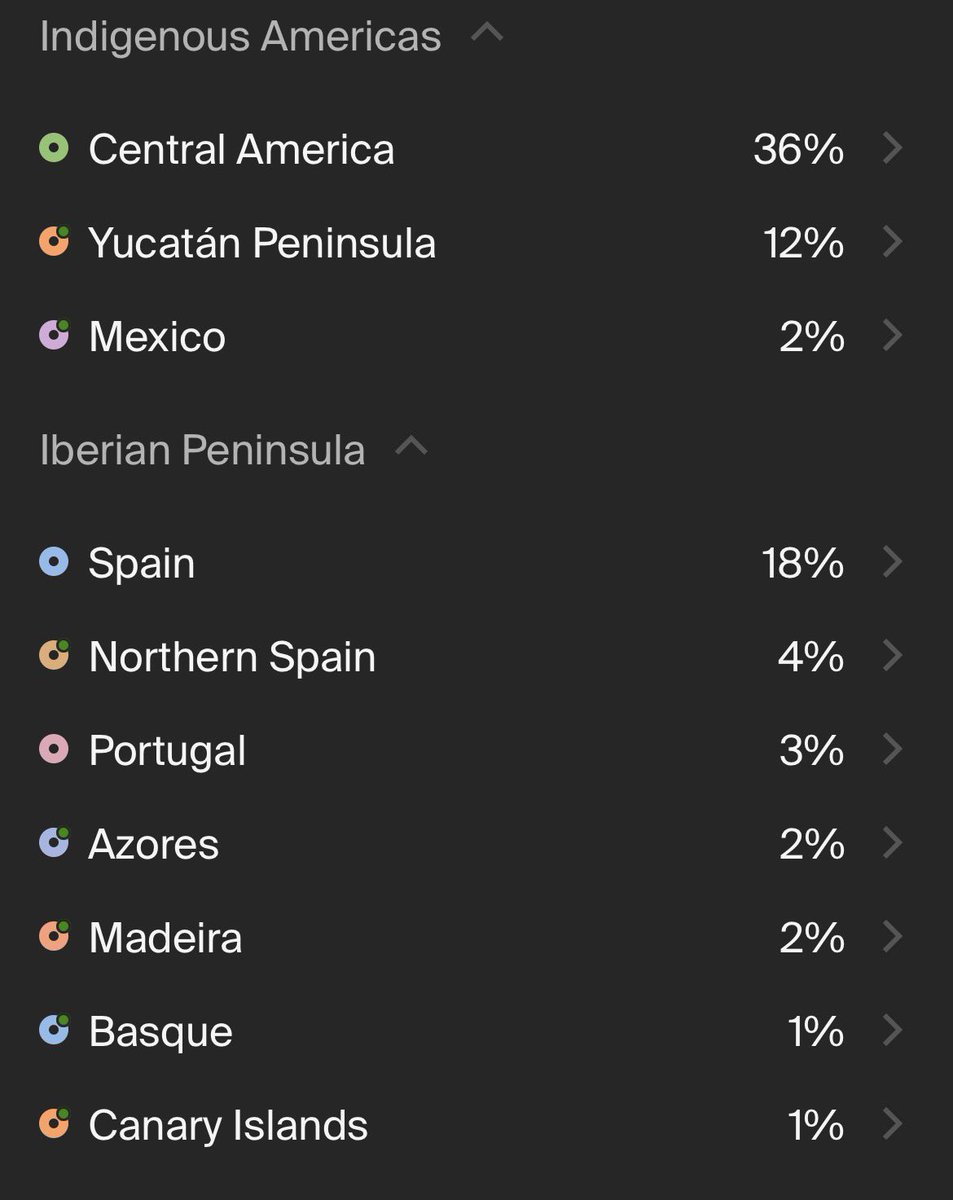This screenshot has height=1200, width=953.
Task: Click the Yucatán Peninsula orange marker icon
Action: click(x=54, y=243)
